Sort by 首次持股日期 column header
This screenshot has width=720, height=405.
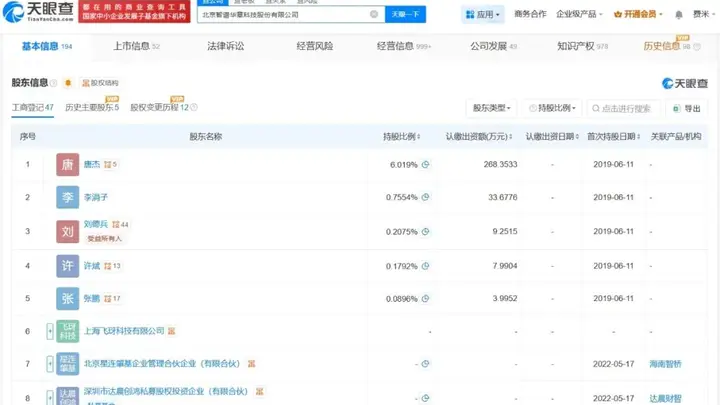coord(613,136)
